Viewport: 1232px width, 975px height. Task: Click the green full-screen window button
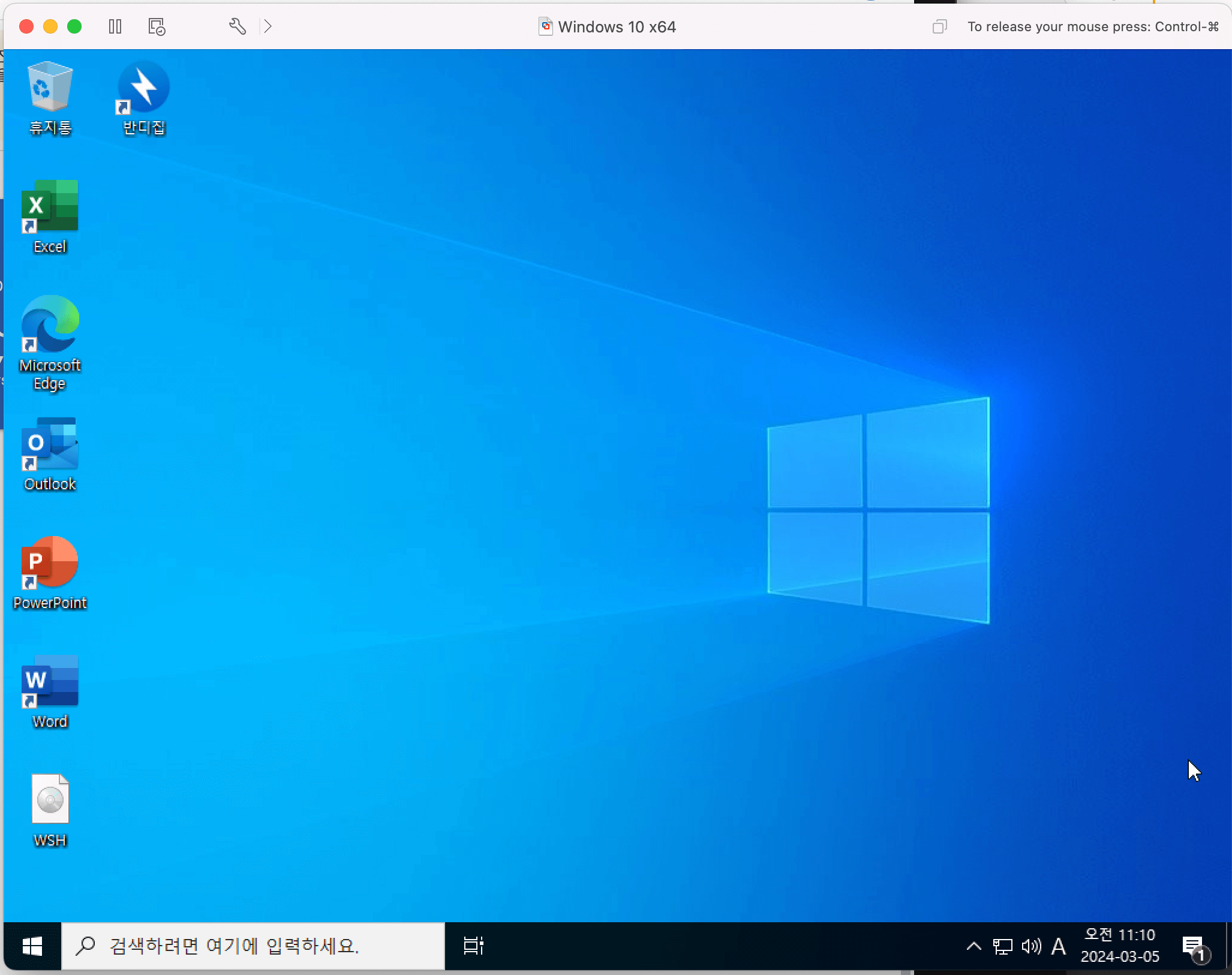[x=74, y=26]
